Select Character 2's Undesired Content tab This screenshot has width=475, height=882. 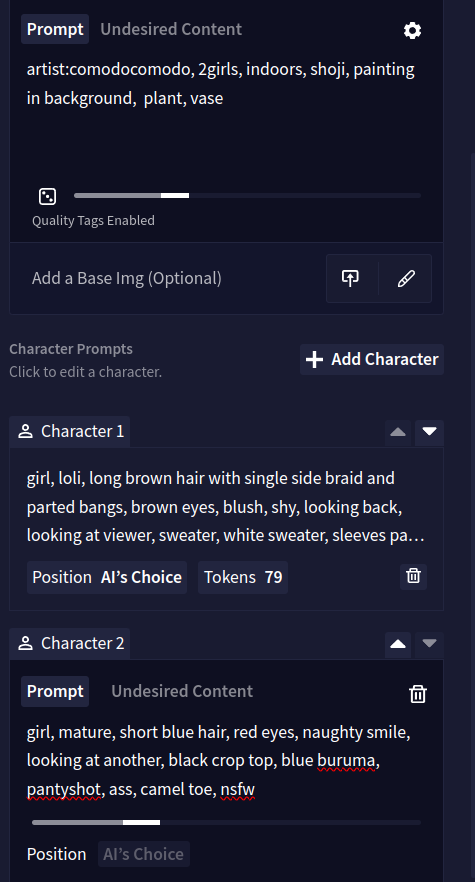tap(182, 691)
